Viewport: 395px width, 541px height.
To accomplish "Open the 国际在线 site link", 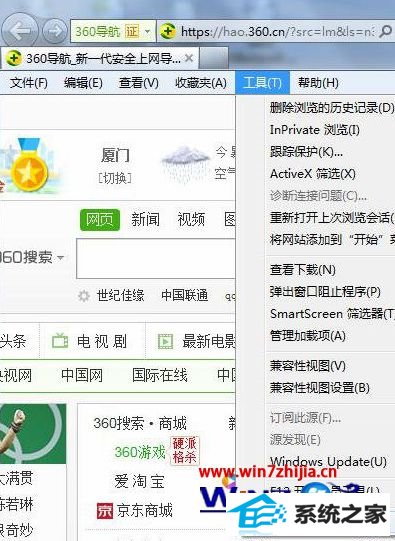I will click(160, 375).
